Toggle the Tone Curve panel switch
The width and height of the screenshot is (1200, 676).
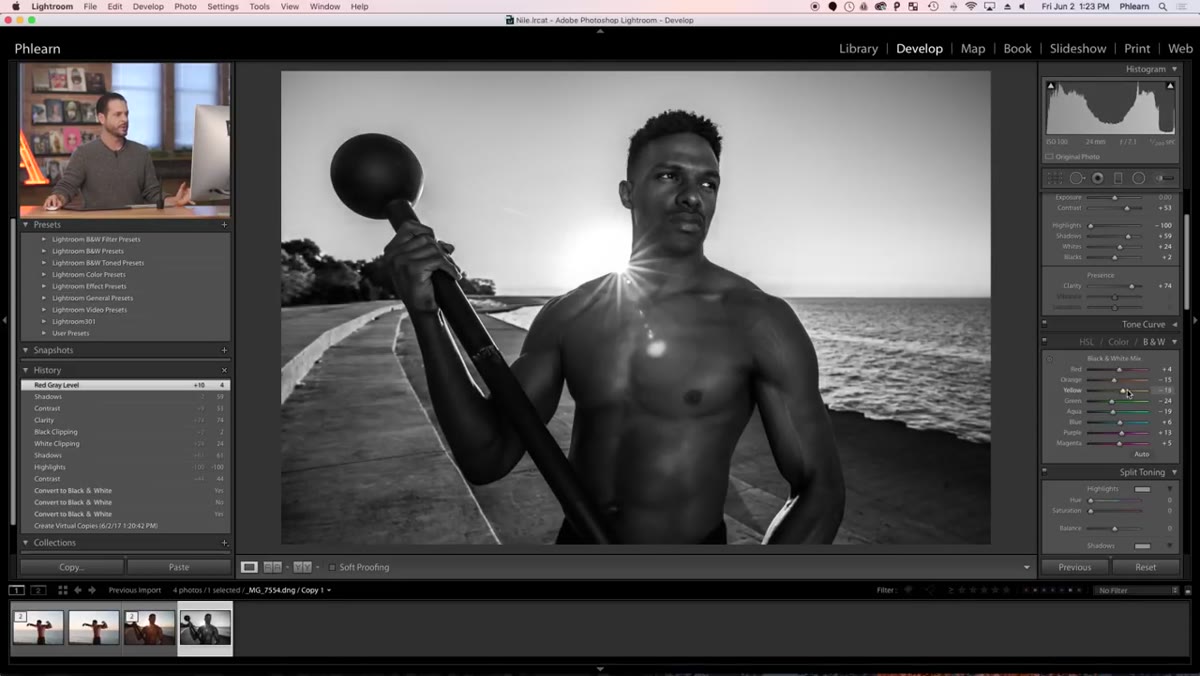(1045, 324)
